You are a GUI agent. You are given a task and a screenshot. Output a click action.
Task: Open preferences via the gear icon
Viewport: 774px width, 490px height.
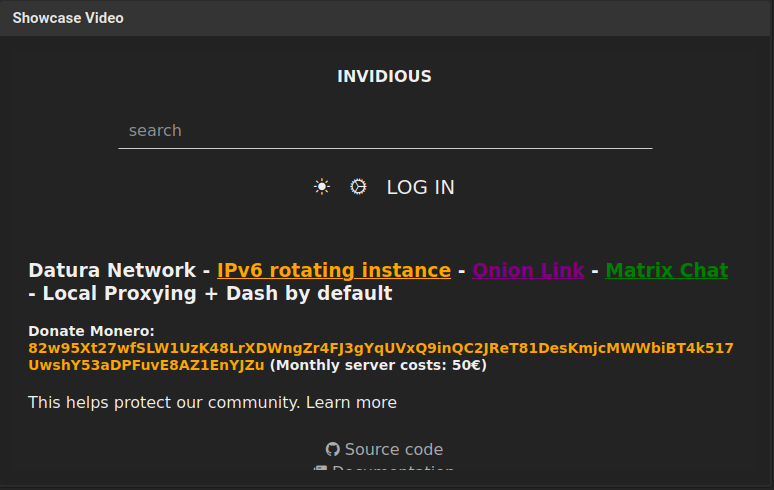(358, 187)
